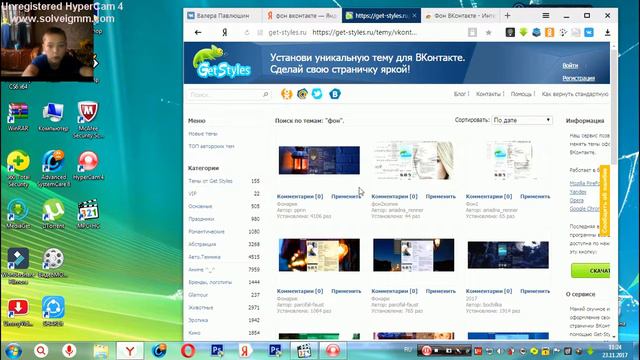Open 'ТОП авторских тем' in the menu
This screenshot has height=360, width=640.
(x=211, y=146)
